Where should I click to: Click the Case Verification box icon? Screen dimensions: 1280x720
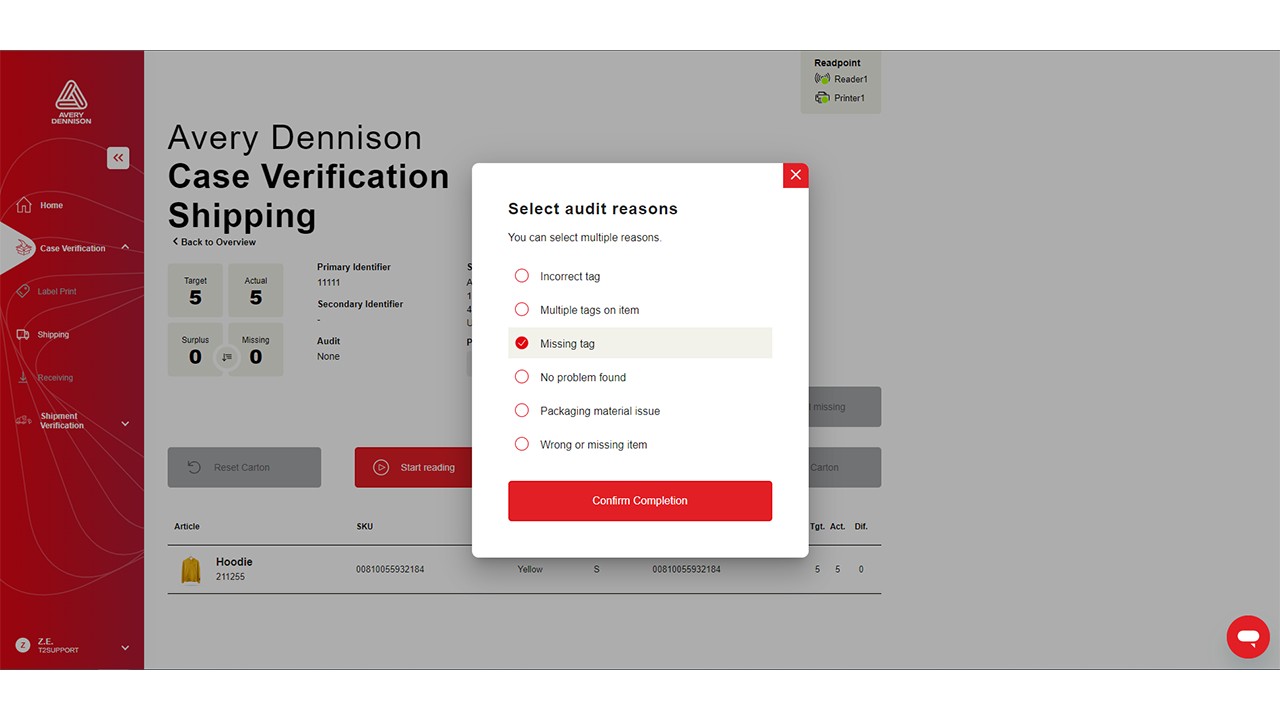click(x=24, y=248)
